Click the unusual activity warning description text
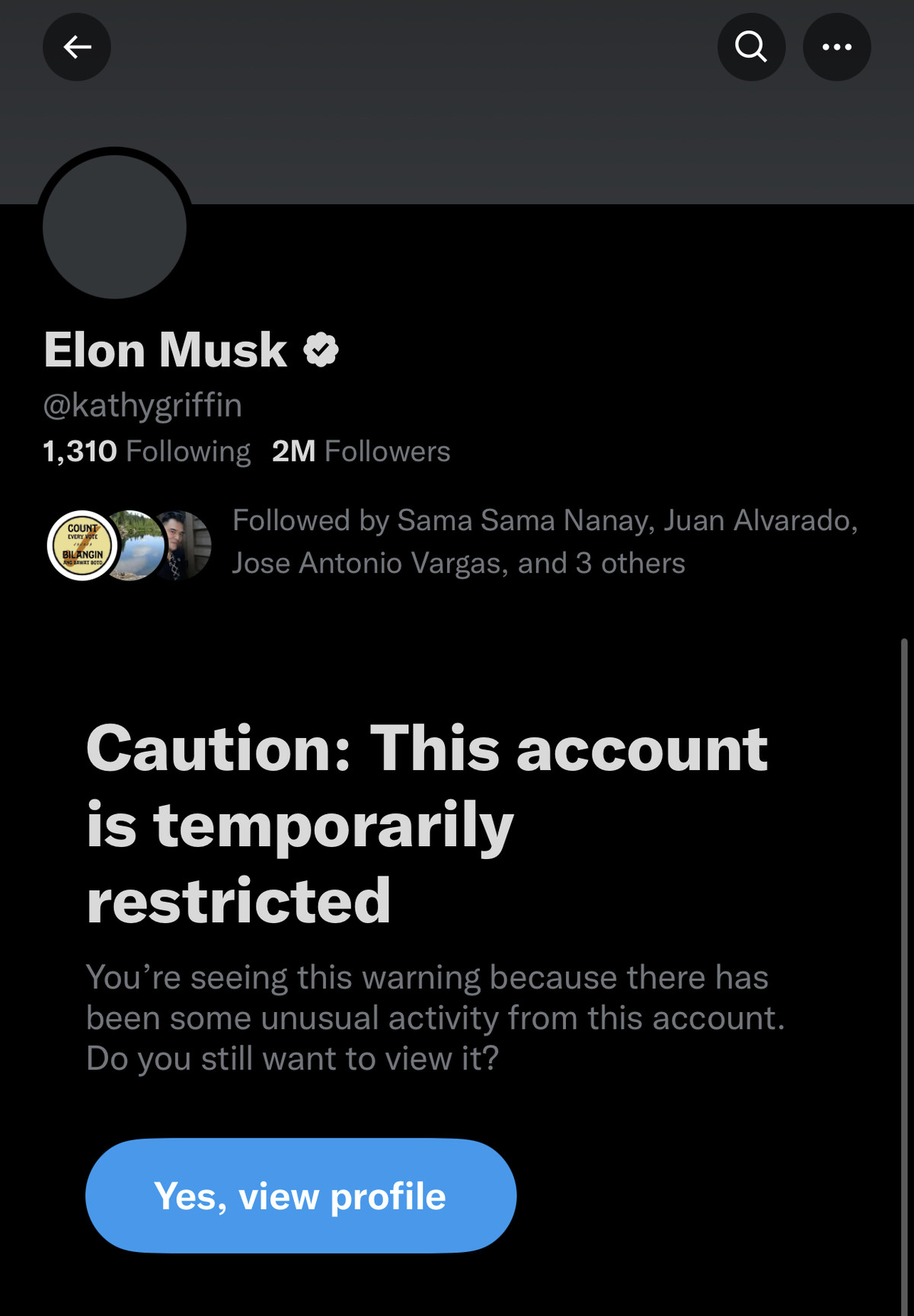The image size is (914, 1316). pos(435,1017)
